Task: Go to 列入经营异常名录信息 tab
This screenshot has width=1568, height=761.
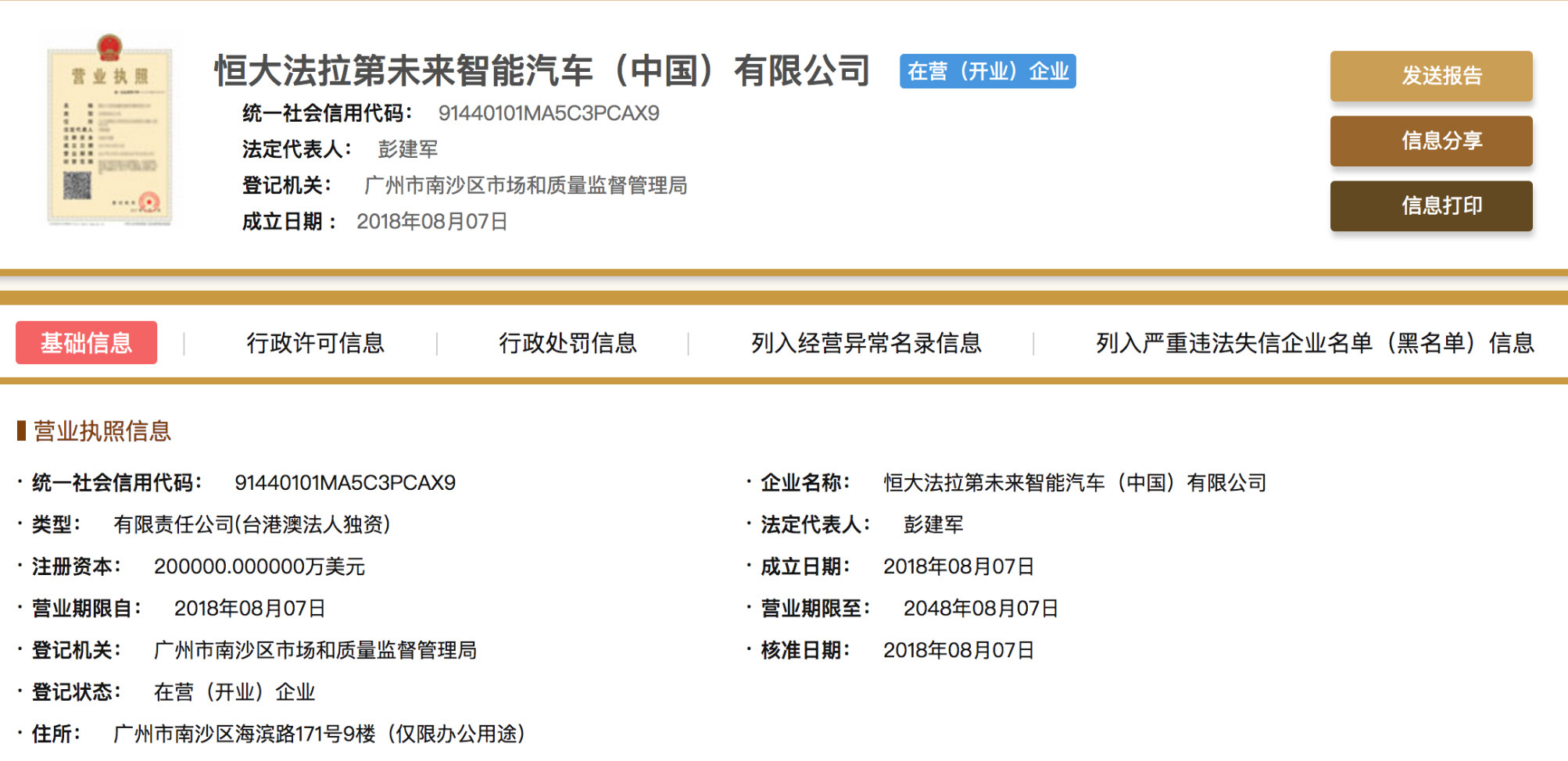Action: (x=866, y=343)
